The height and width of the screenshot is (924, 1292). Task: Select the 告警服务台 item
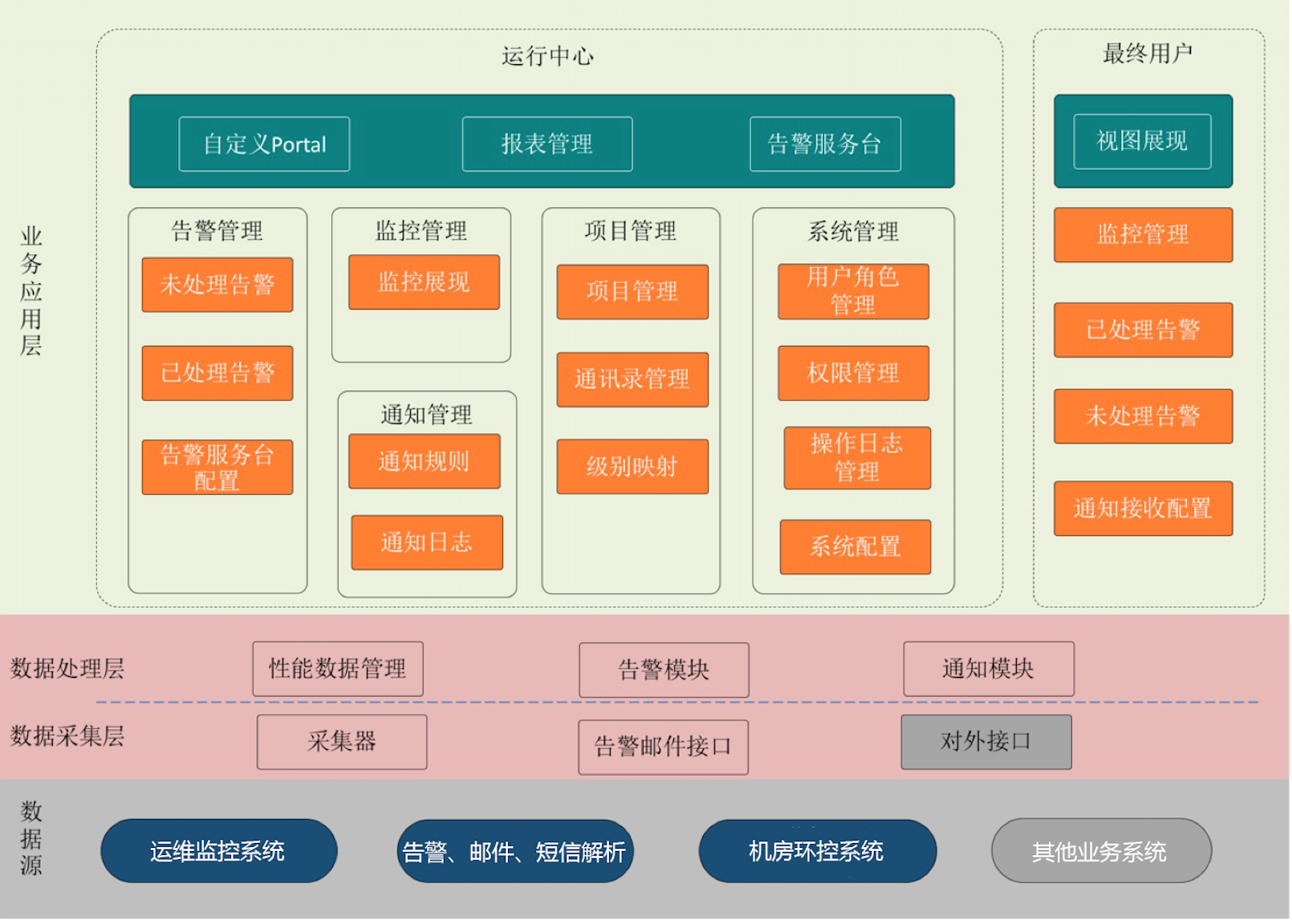tap(823, 144)
